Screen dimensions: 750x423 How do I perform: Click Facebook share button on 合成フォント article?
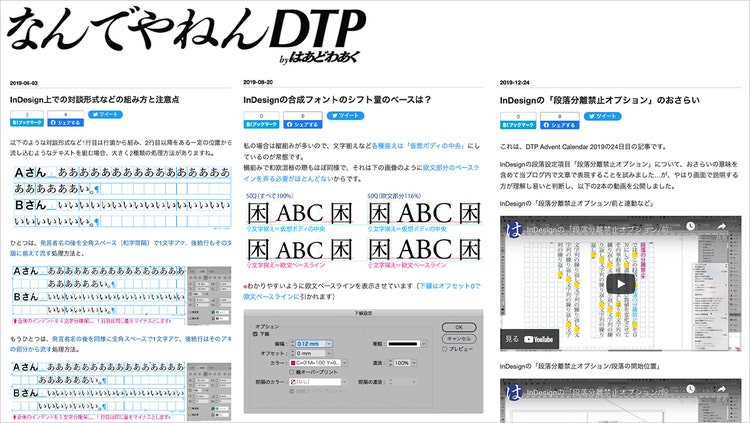[x=303, y=120]
